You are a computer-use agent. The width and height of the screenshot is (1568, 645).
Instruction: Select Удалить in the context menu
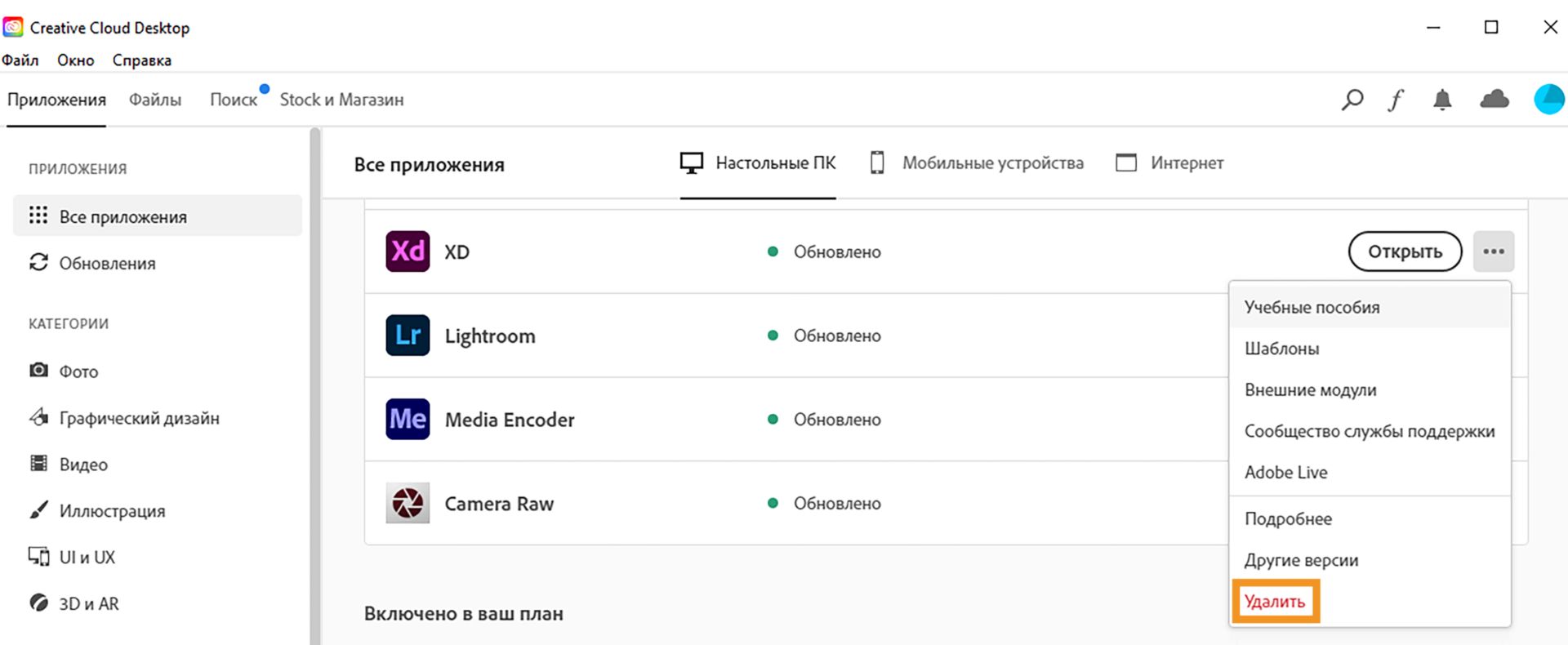[x=1274, y=602]
